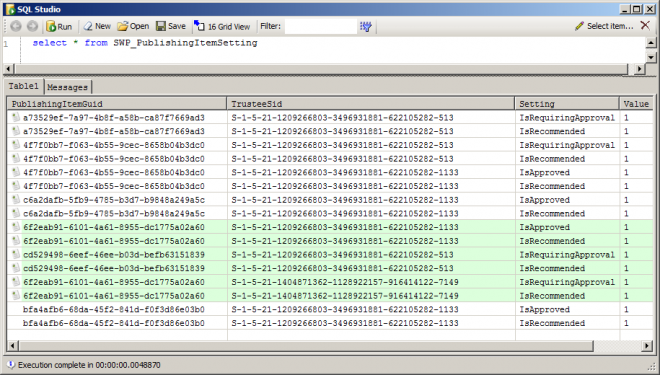Save the current query

pyautogui.click(x=170, y=27)
